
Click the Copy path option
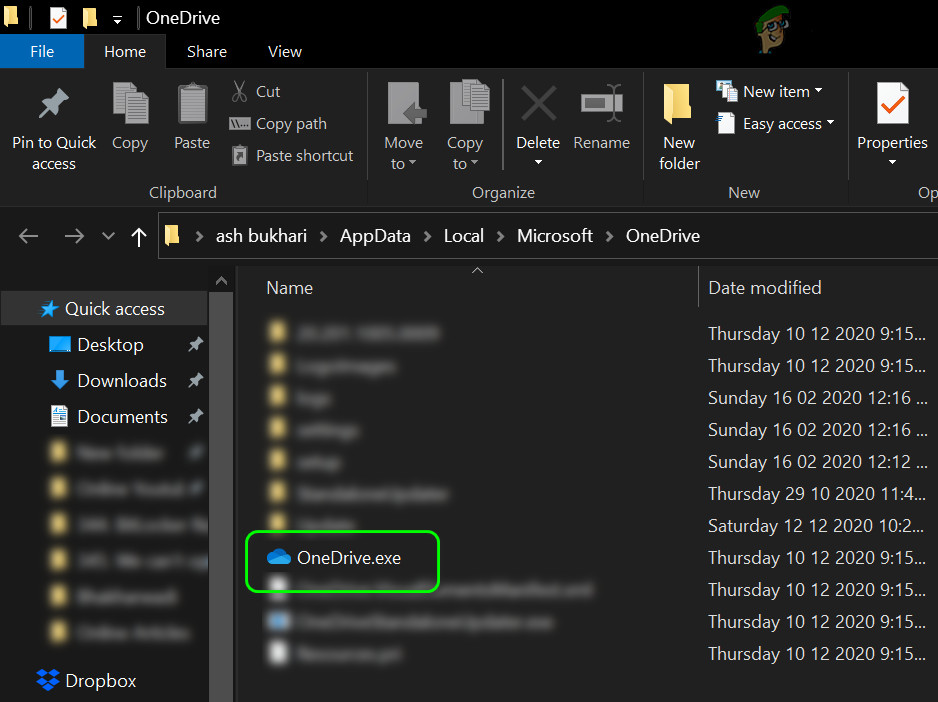tap(278, 123)
